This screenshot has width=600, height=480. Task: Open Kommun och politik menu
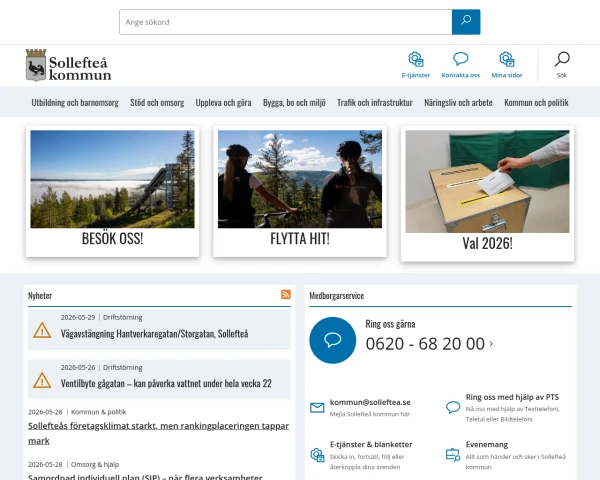coord(536,102)
